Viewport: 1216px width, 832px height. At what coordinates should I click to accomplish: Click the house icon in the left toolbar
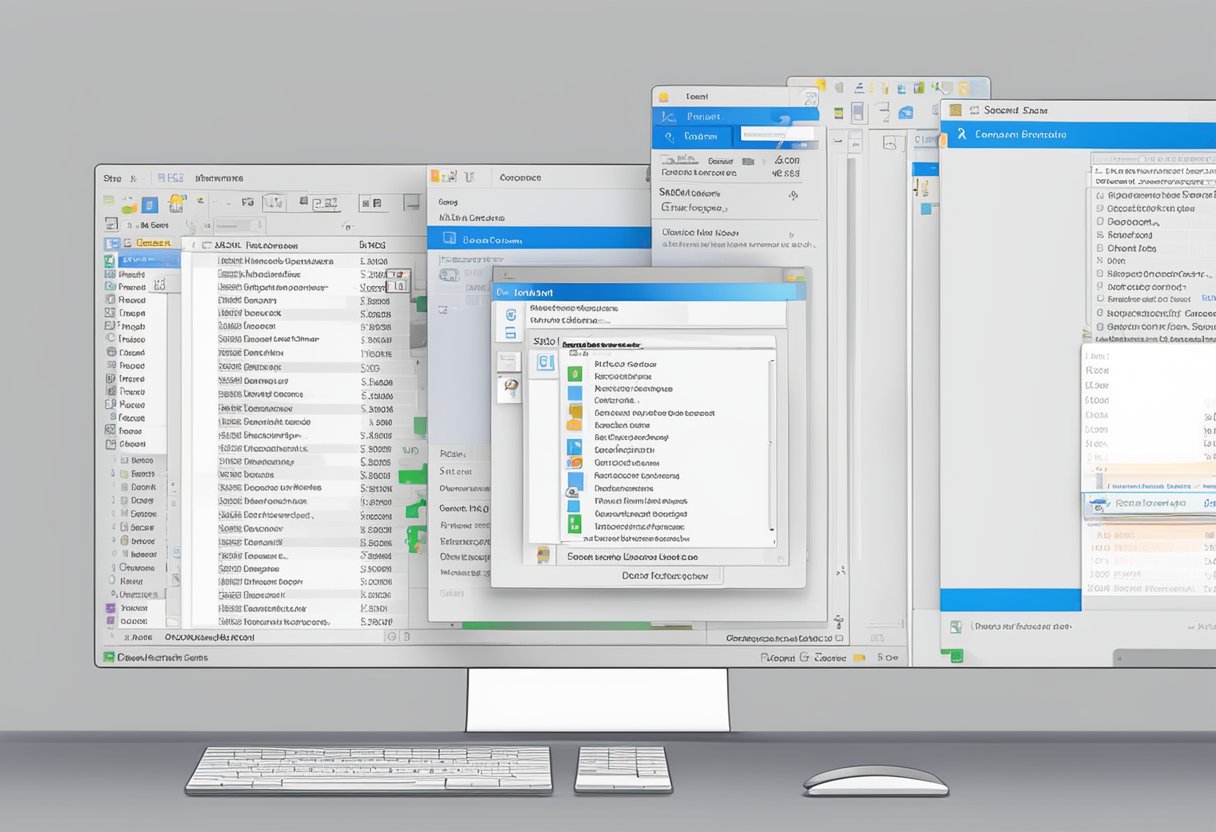tap(177, 203)
